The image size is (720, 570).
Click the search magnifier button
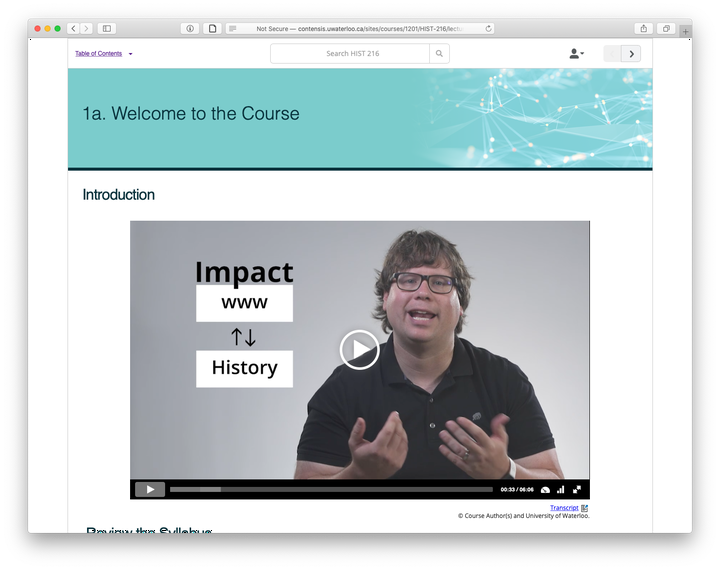point(439,54)
